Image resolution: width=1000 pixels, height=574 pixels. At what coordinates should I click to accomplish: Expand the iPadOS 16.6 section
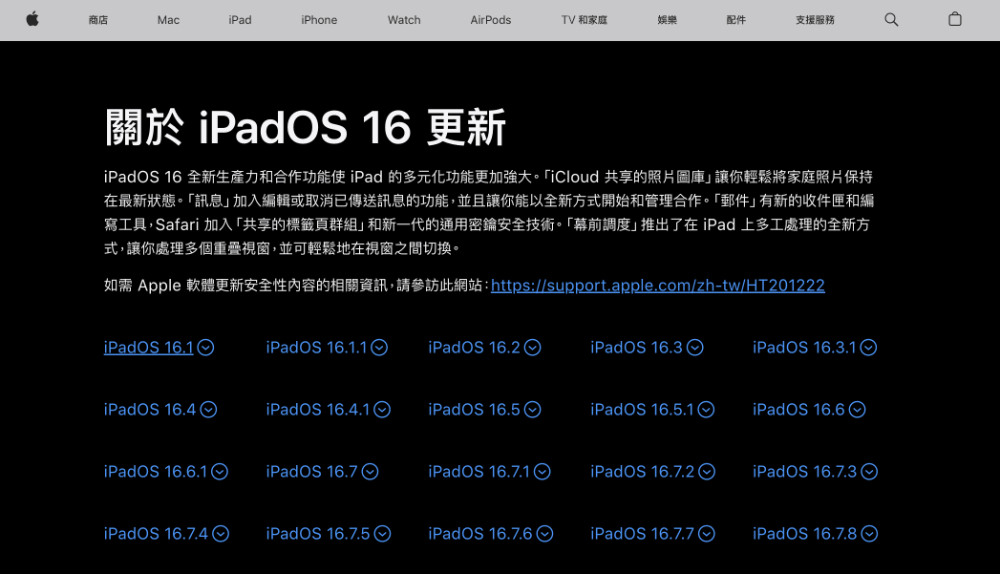(809, 409)
